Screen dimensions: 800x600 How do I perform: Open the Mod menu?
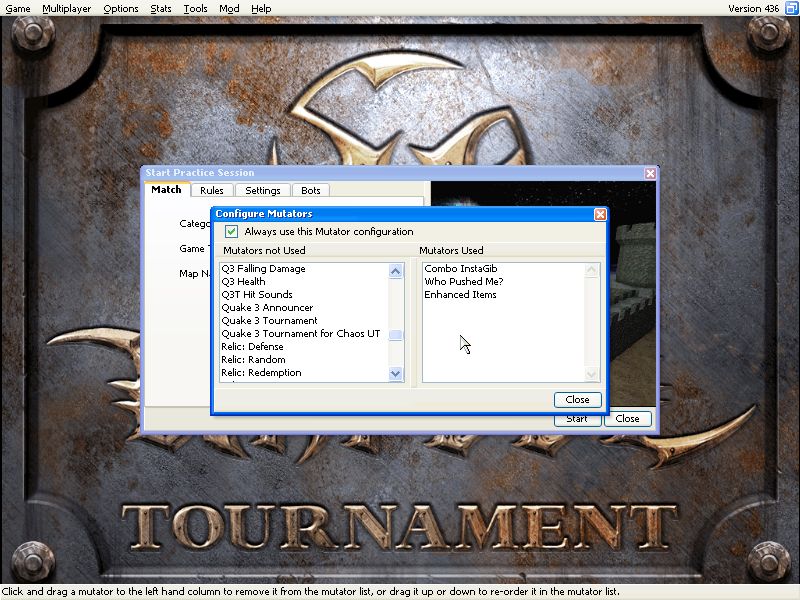tap(229, 8)
